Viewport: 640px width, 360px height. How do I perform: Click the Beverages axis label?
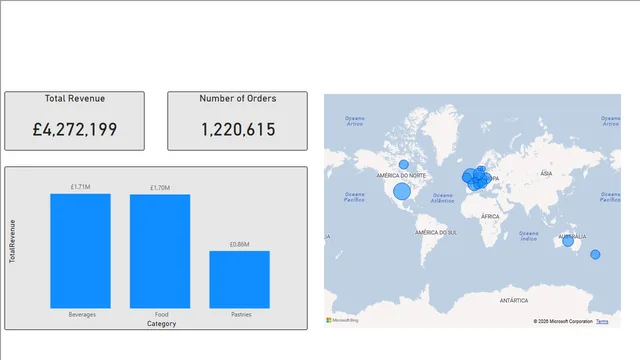(x=82, y=315)
